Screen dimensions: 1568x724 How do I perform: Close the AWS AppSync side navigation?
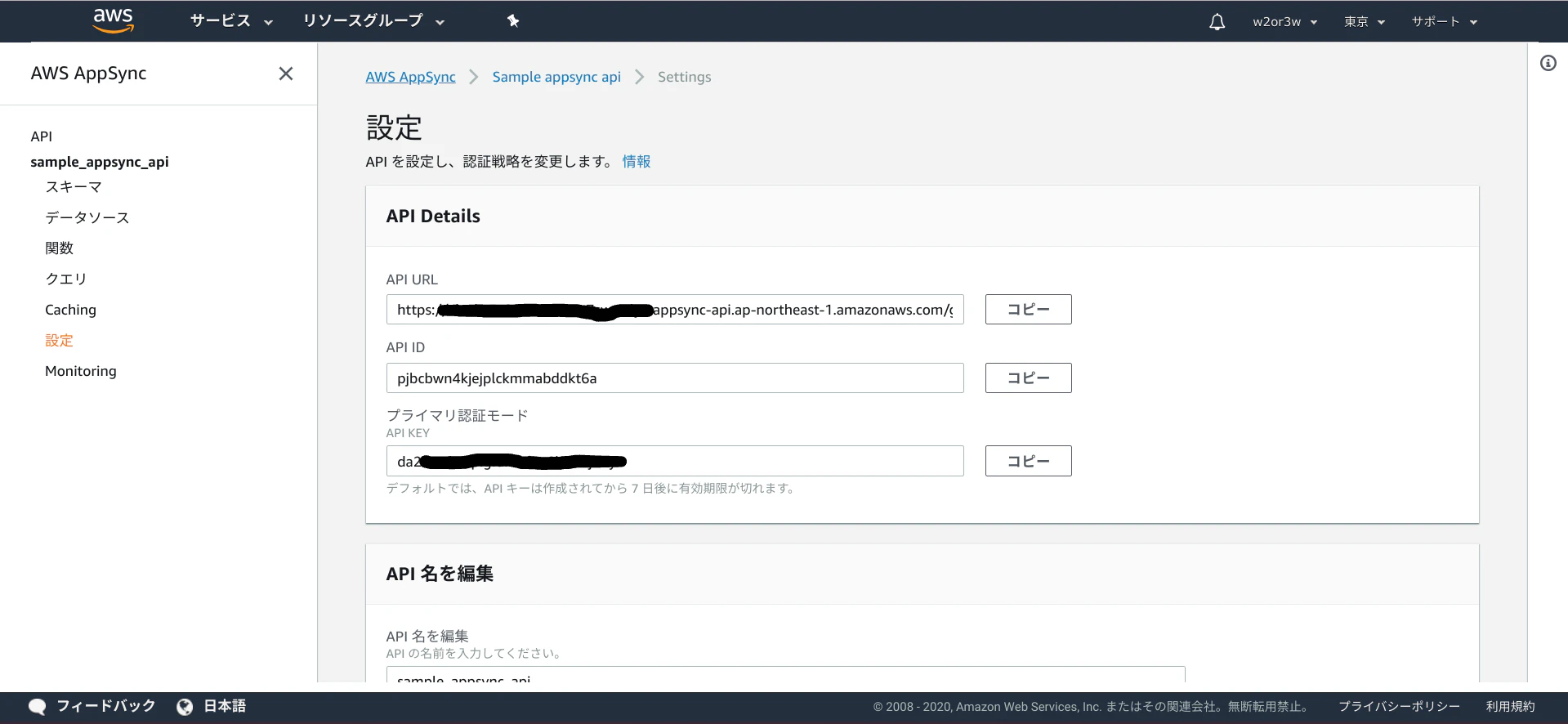[x=286, y=74]
